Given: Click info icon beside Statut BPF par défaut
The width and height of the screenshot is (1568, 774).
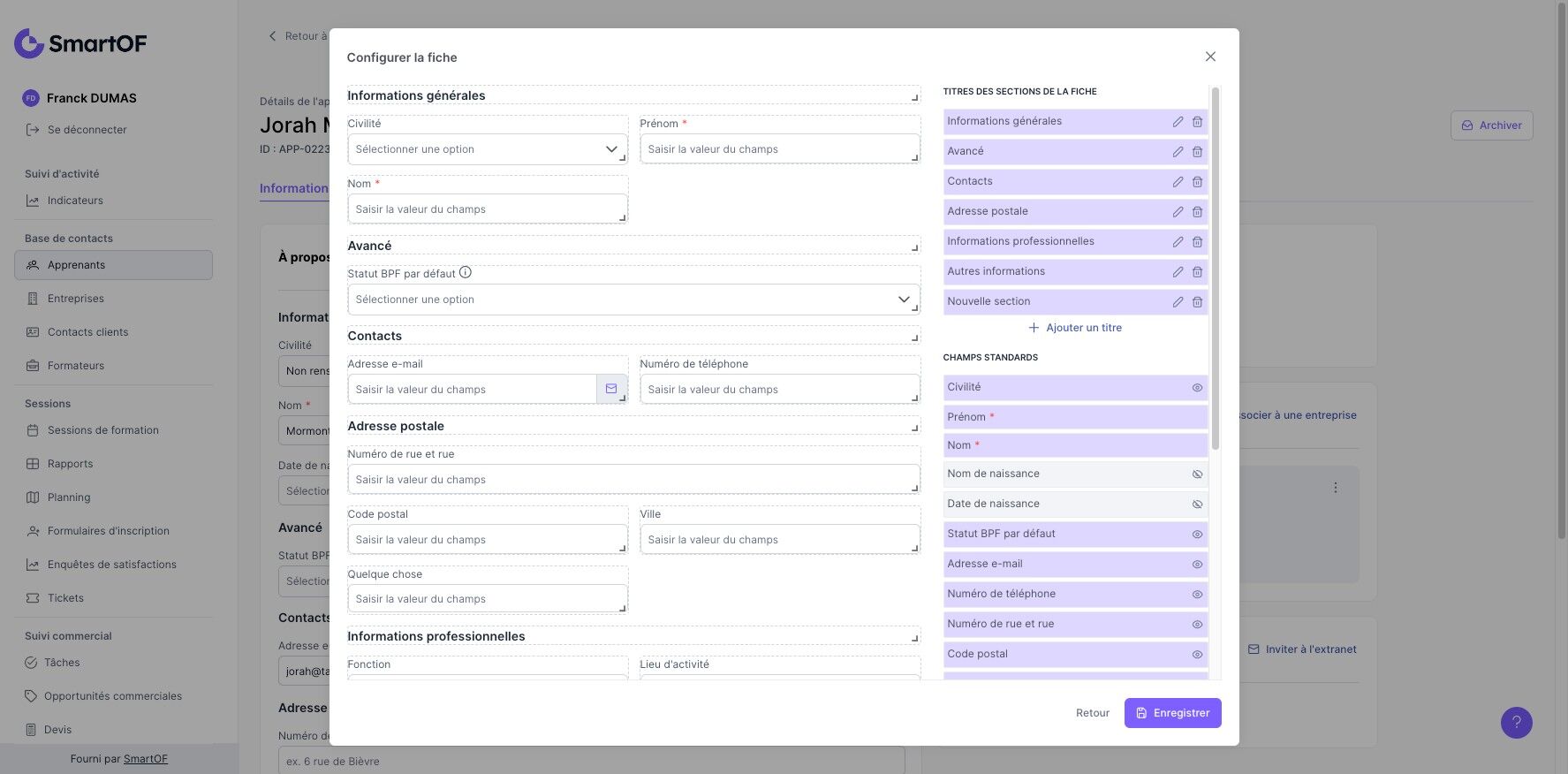Looking at the screenshot, I should coord(466,273).
